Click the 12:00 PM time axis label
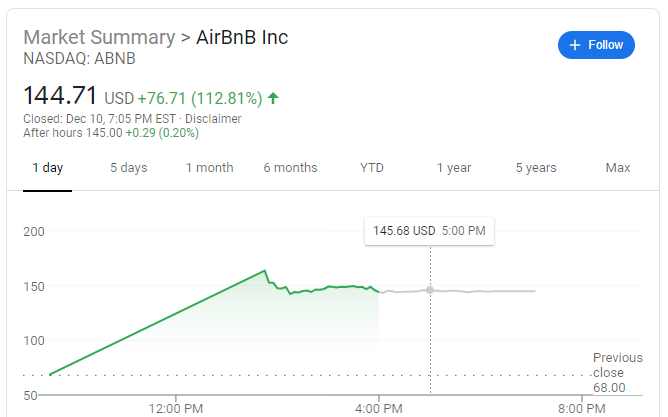This screenshot has height=417, width=668. 176,407
